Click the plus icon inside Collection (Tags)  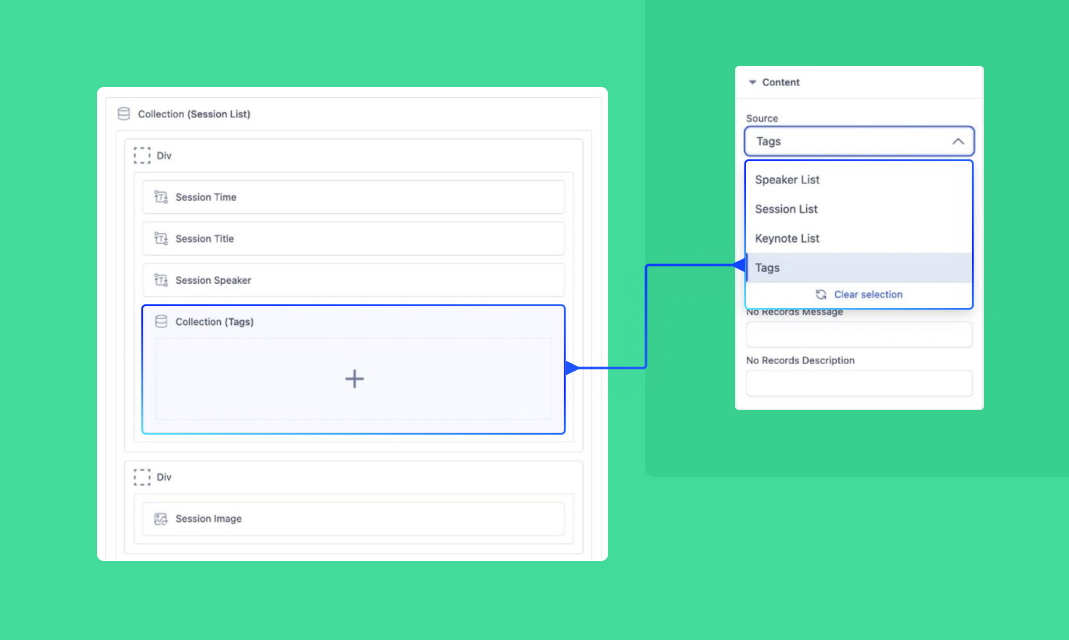[354, 379]
